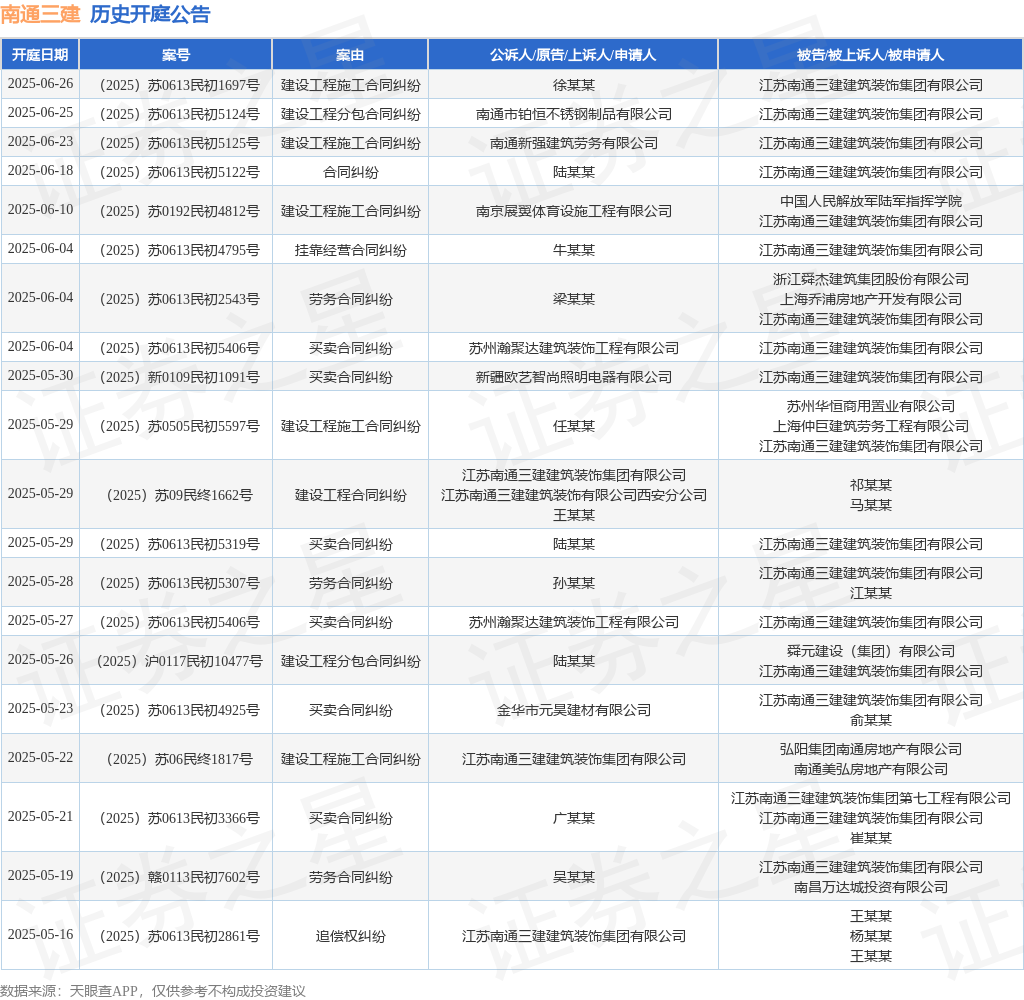
Task: Select case number 苏0613民初4795号
Action: click(180, 250)
